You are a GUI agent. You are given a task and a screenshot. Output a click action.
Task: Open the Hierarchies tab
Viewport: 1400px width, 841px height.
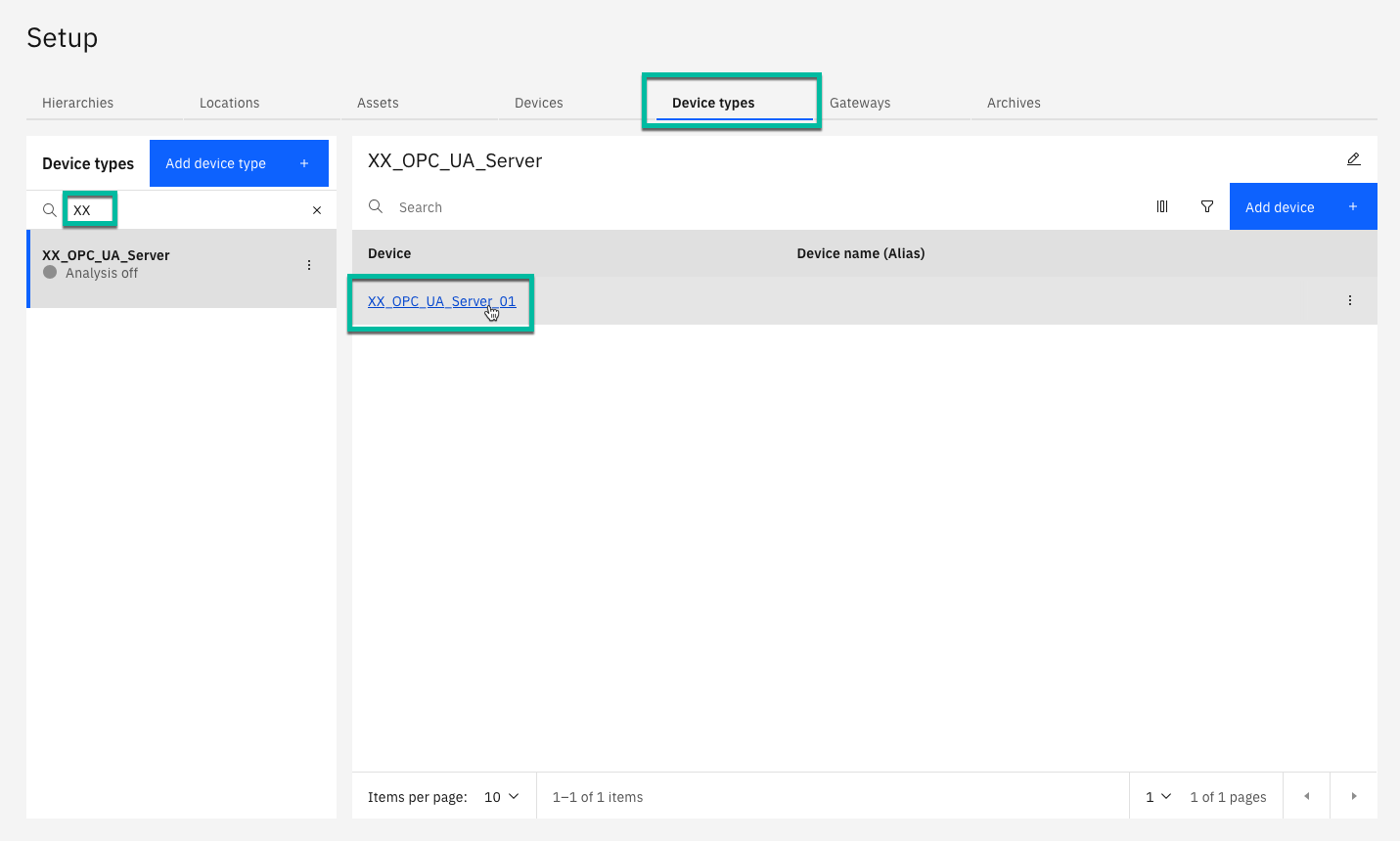pos(78,103)
